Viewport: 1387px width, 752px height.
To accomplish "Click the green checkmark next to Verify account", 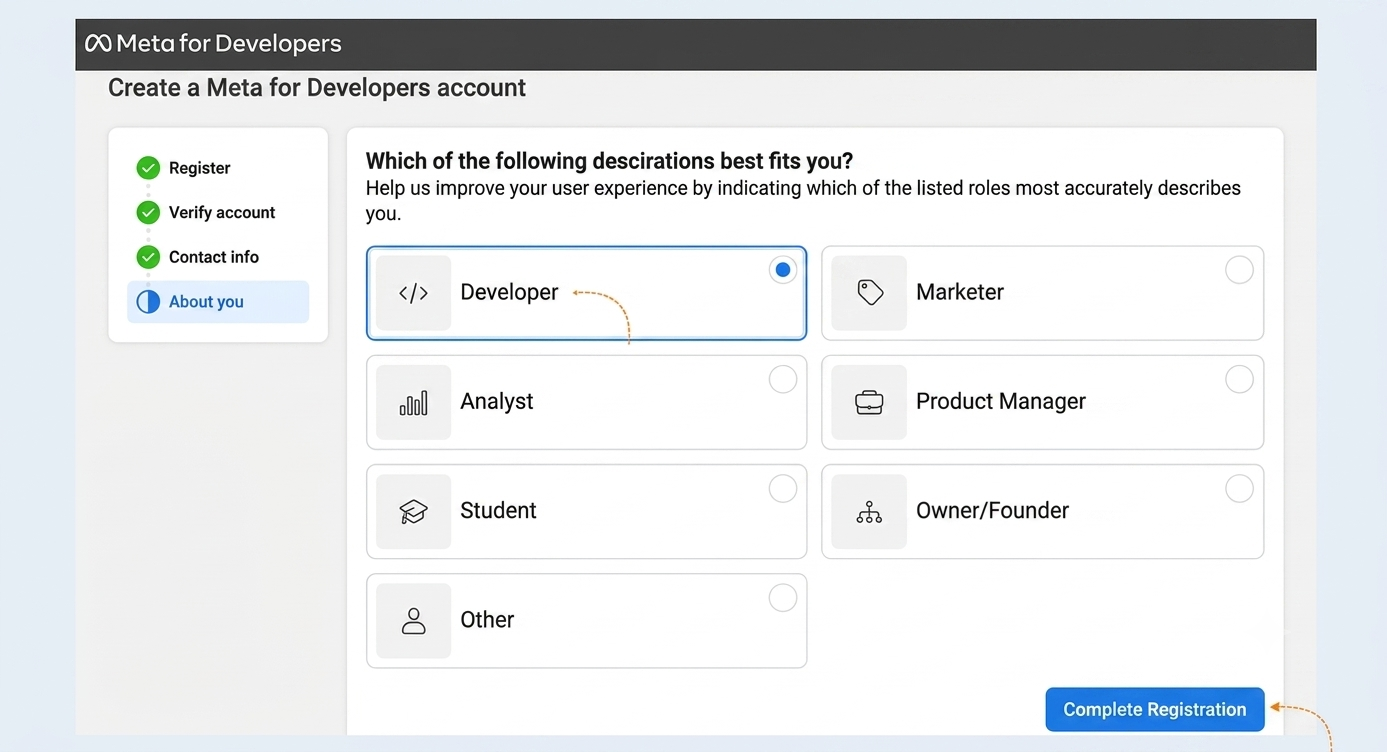I will point(148,212).
